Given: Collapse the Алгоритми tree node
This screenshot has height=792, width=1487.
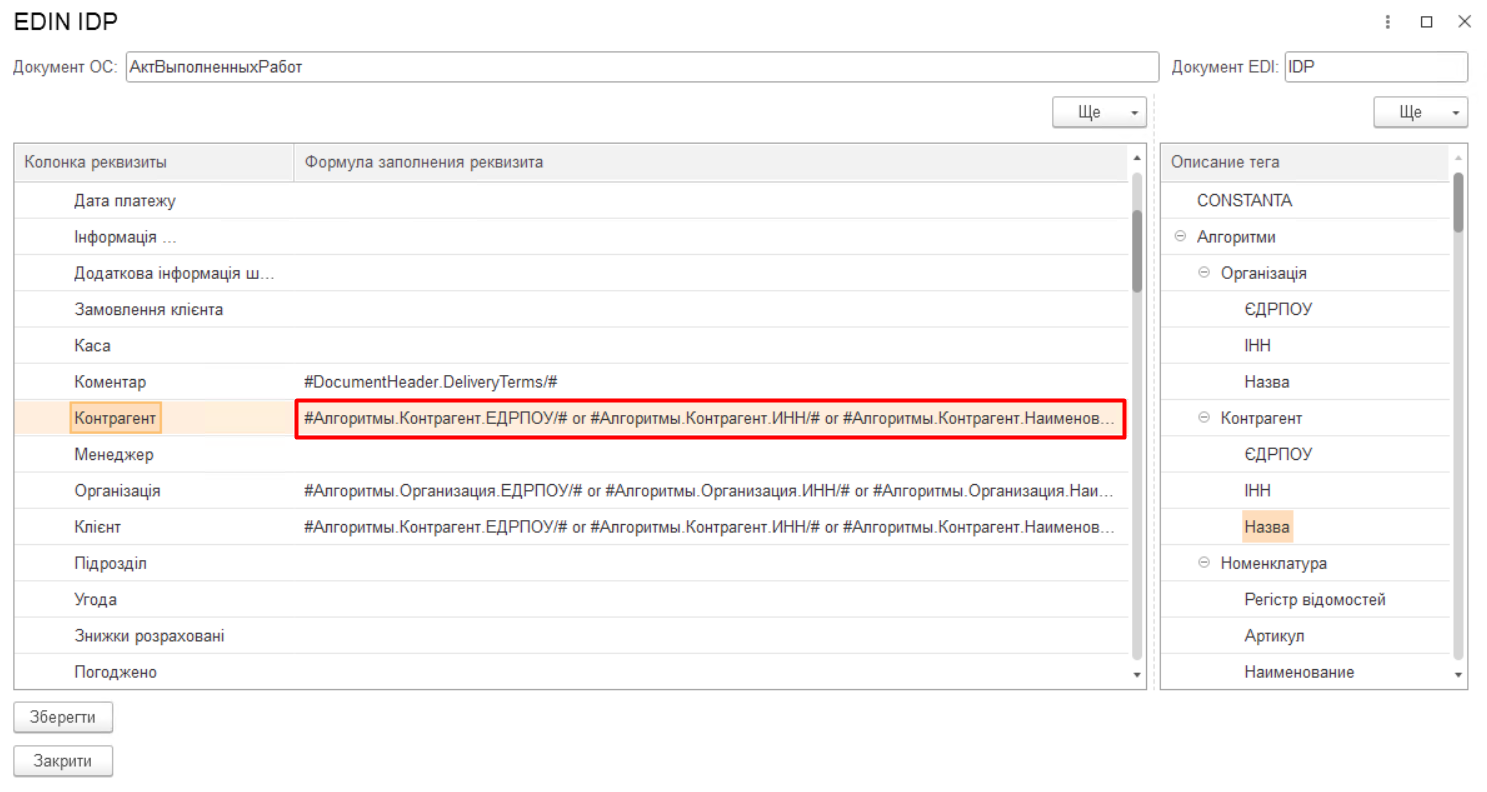Looking at the screenshot, I should [1180, 237].
